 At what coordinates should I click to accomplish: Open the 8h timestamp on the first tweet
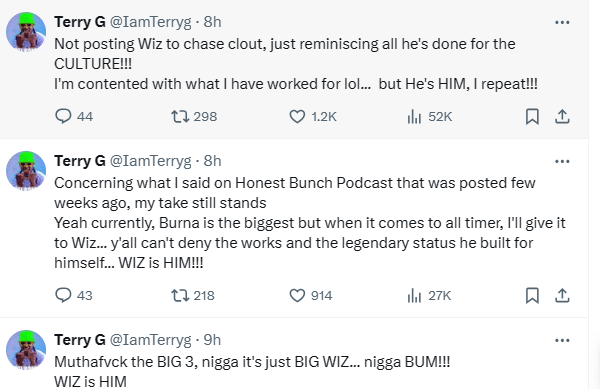[212, 22]
